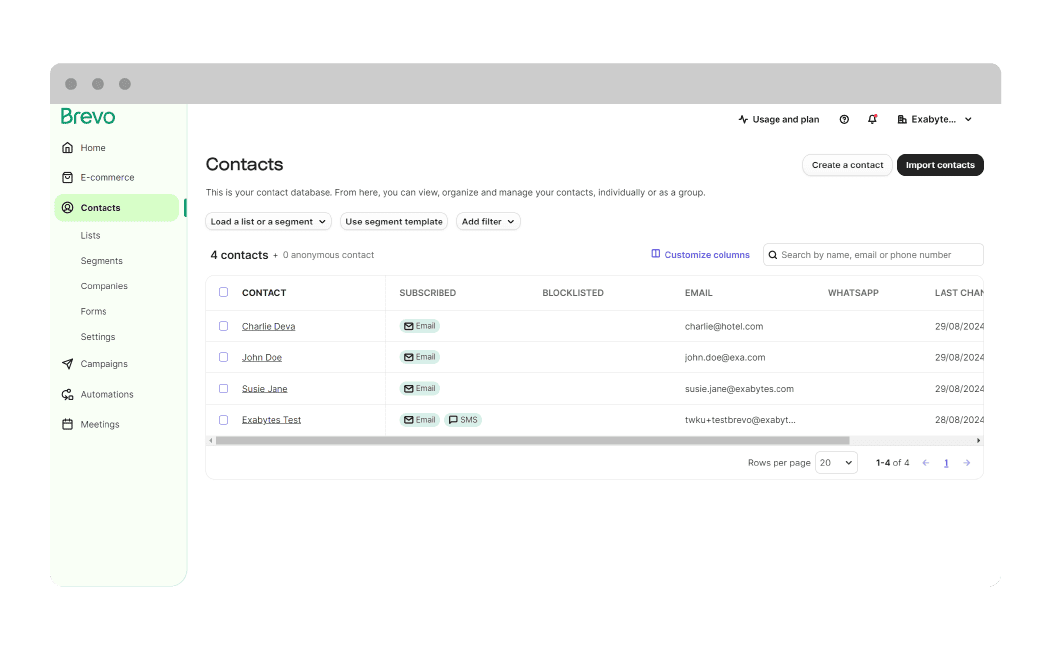Click the Meetings calendar icon
The width and height of the screenshot is (1051, 650).
click(x=67, y=424)
